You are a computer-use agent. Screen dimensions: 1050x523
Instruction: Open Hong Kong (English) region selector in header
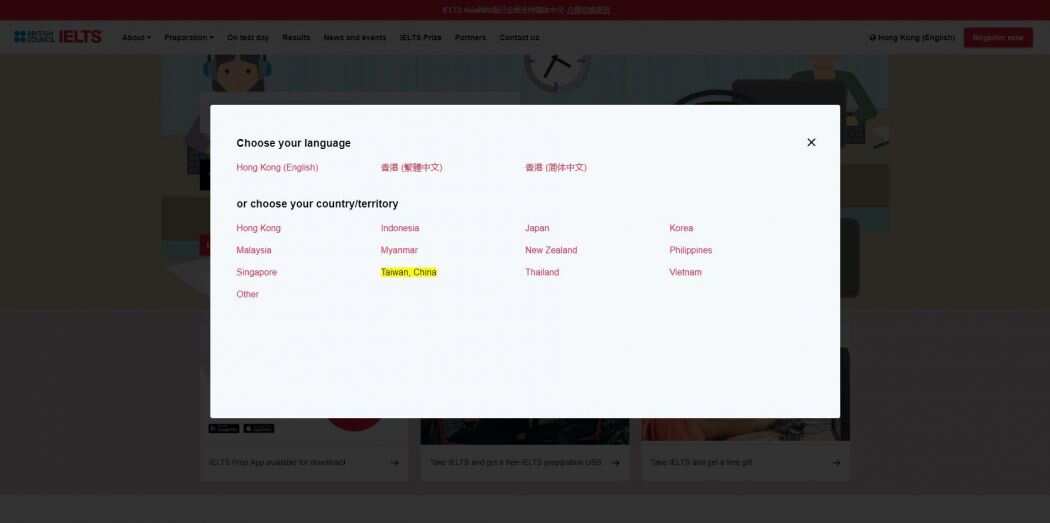912,38
